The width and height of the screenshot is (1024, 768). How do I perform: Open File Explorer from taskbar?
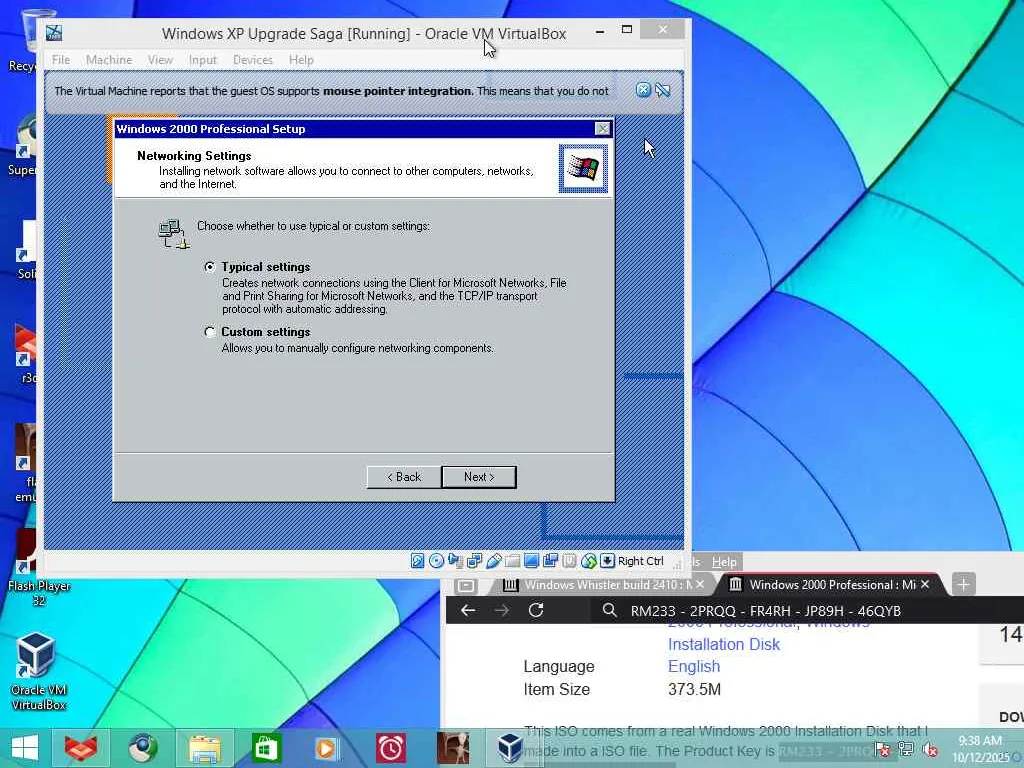point(204,747)
